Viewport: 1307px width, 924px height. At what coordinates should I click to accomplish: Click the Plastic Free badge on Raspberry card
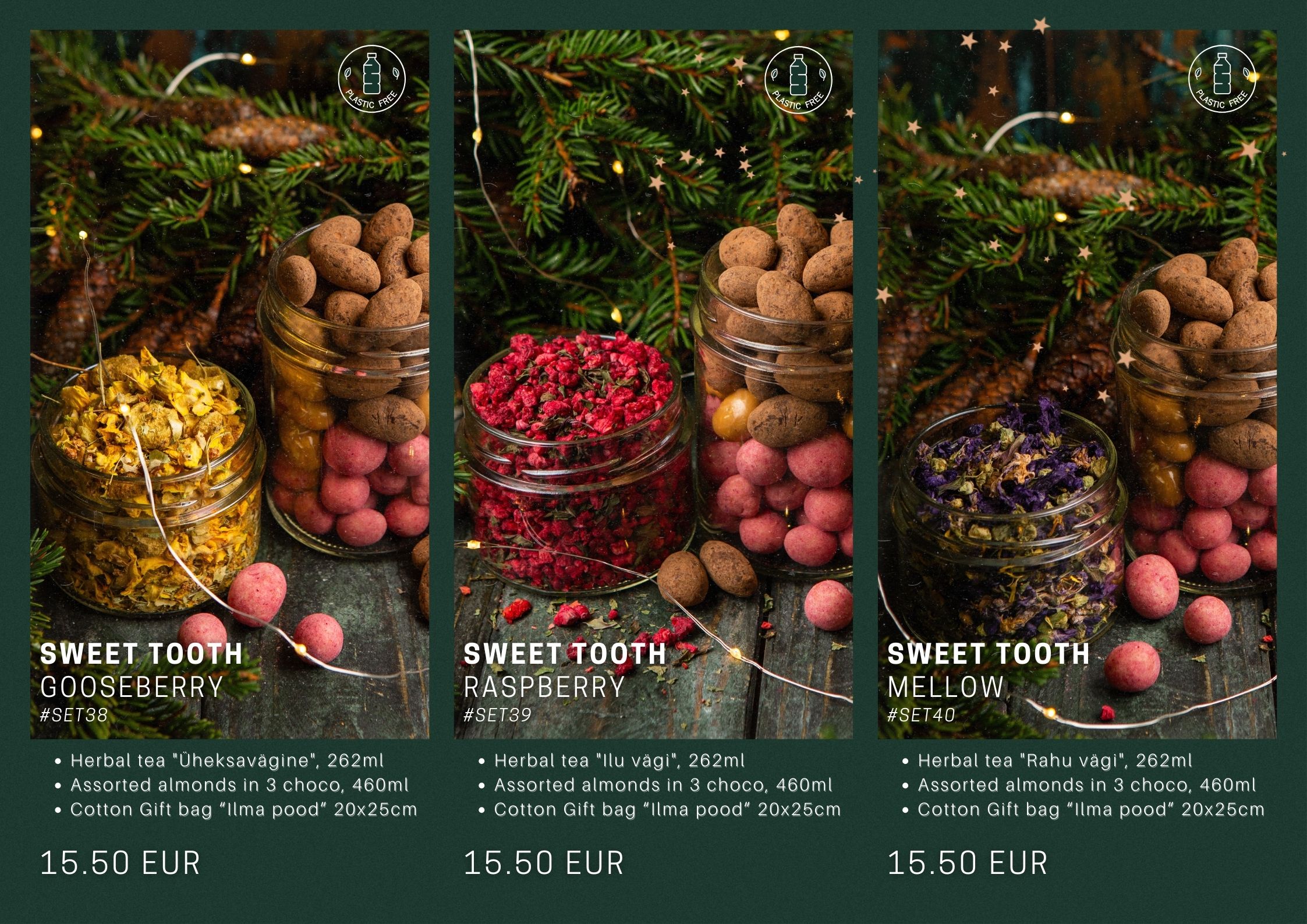click(798, 79)
